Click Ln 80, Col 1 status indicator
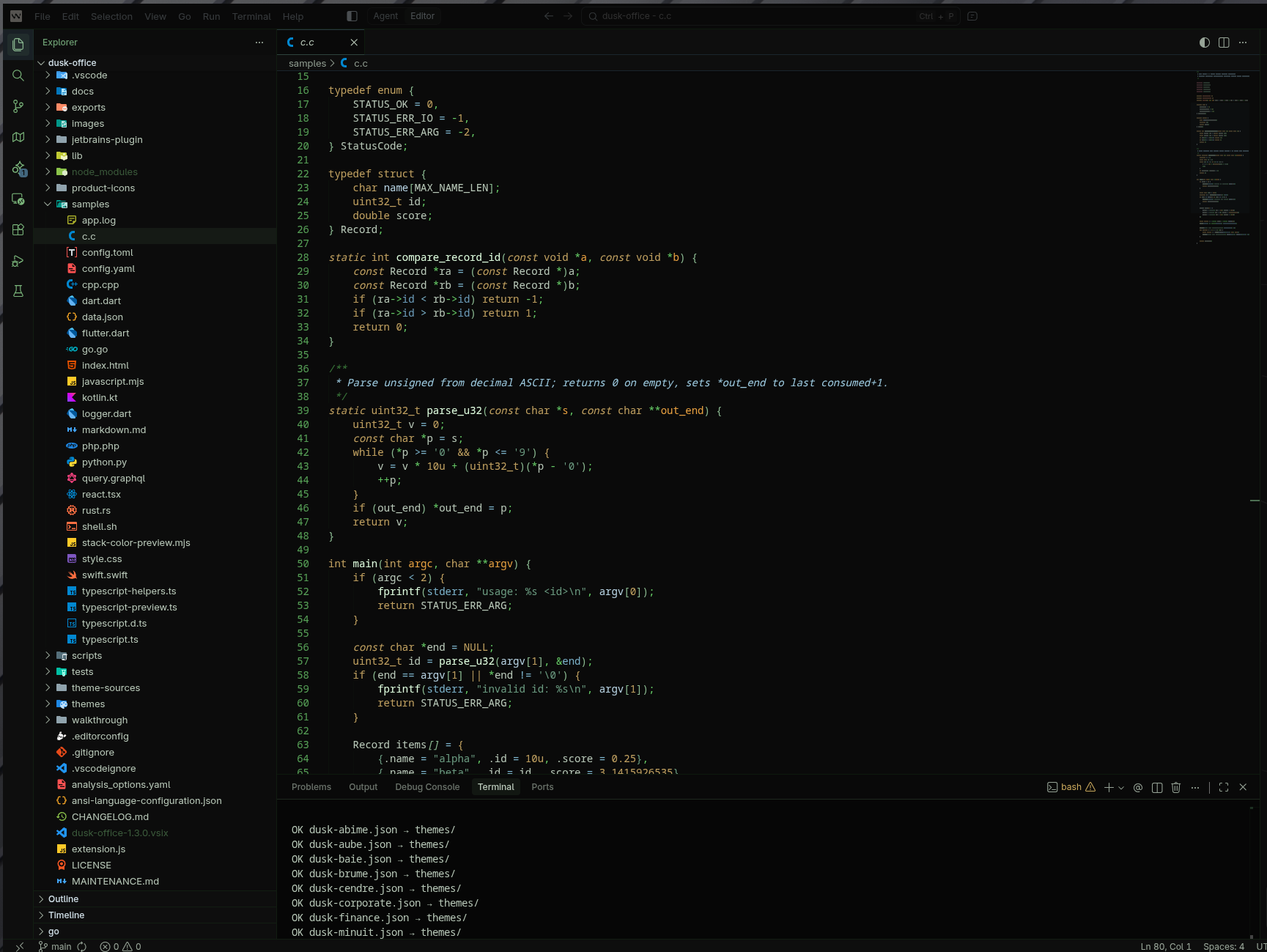Image resolution: width=1267 pixels, height=952 pixels. (x=1166, y=946)
